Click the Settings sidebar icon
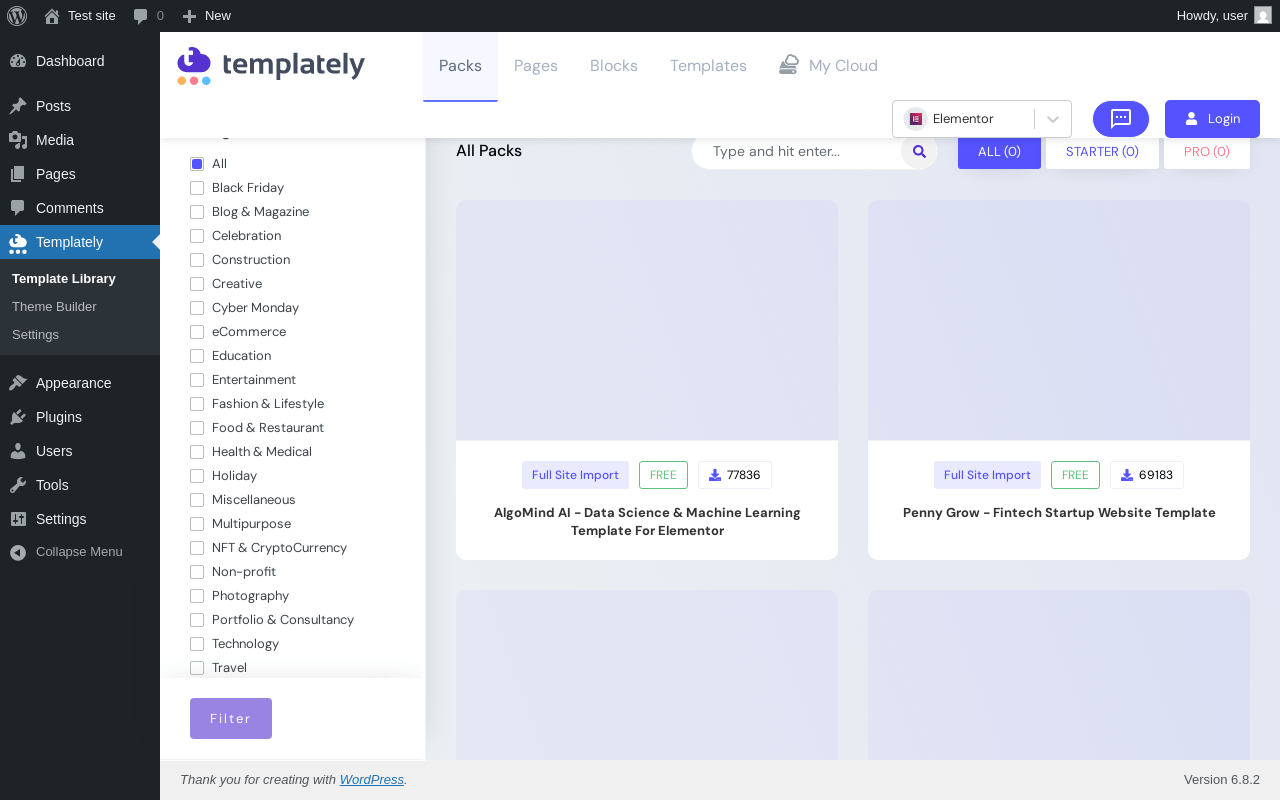Screen dimensions: 1280x800 [18, 519]
